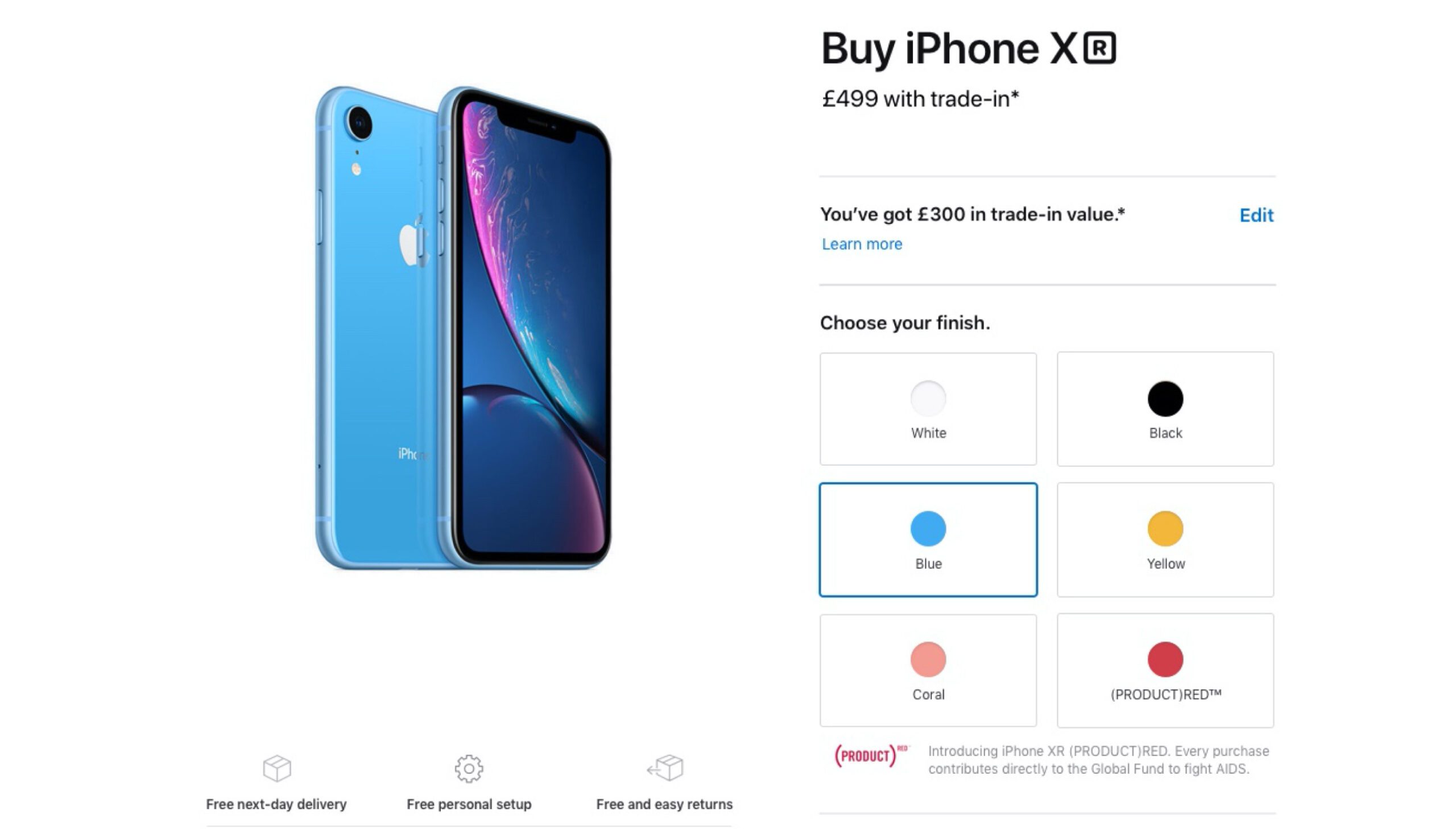This screenshot has width=1456, height=829.
Task: Click the blue iPhone XR product image
Action: pyautogui.click(x=463, y=328)
